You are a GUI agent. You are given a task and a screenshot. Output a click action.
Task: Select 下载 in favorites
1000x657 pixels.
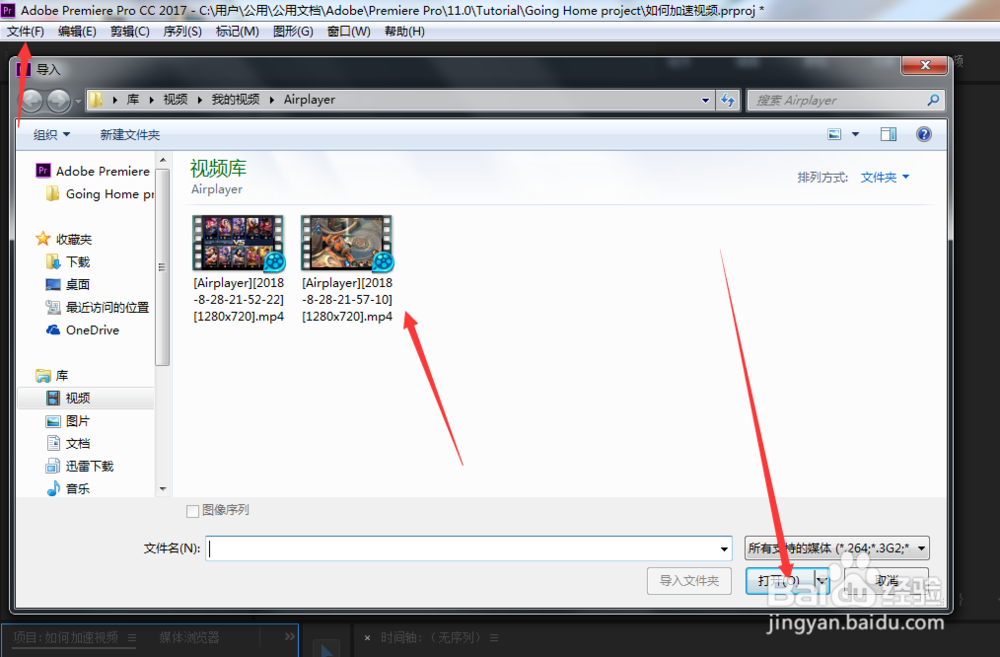click(x=68, y=262)
